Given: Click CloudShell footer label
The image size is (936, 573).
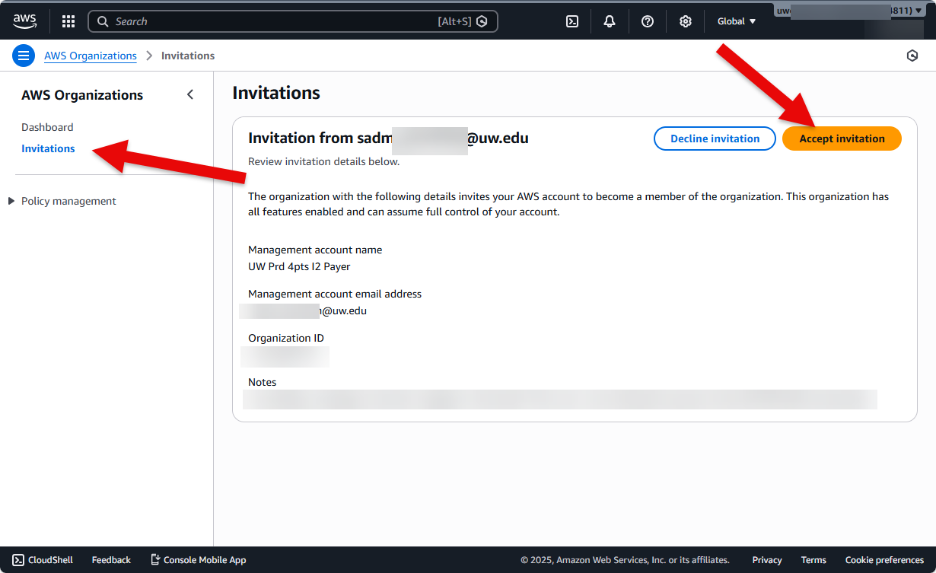Looking at the screenshot, I should tap(51, 560).
